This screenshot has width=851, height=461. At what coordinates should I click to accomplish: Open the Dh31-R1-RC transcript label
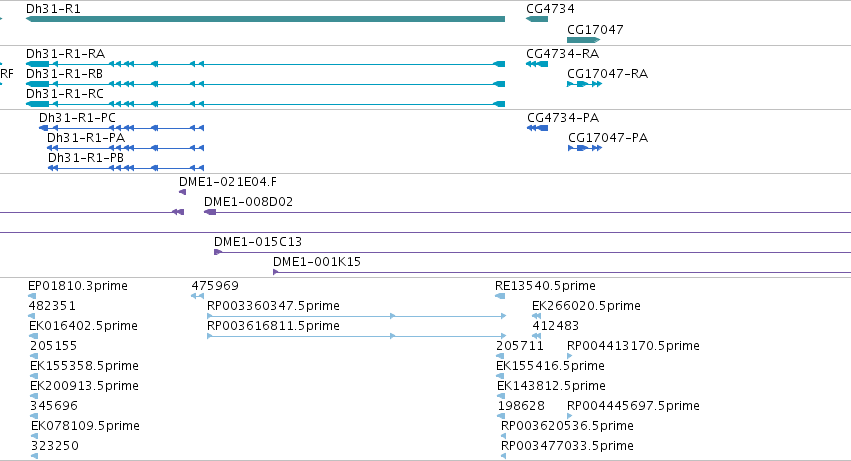point(65,93)
